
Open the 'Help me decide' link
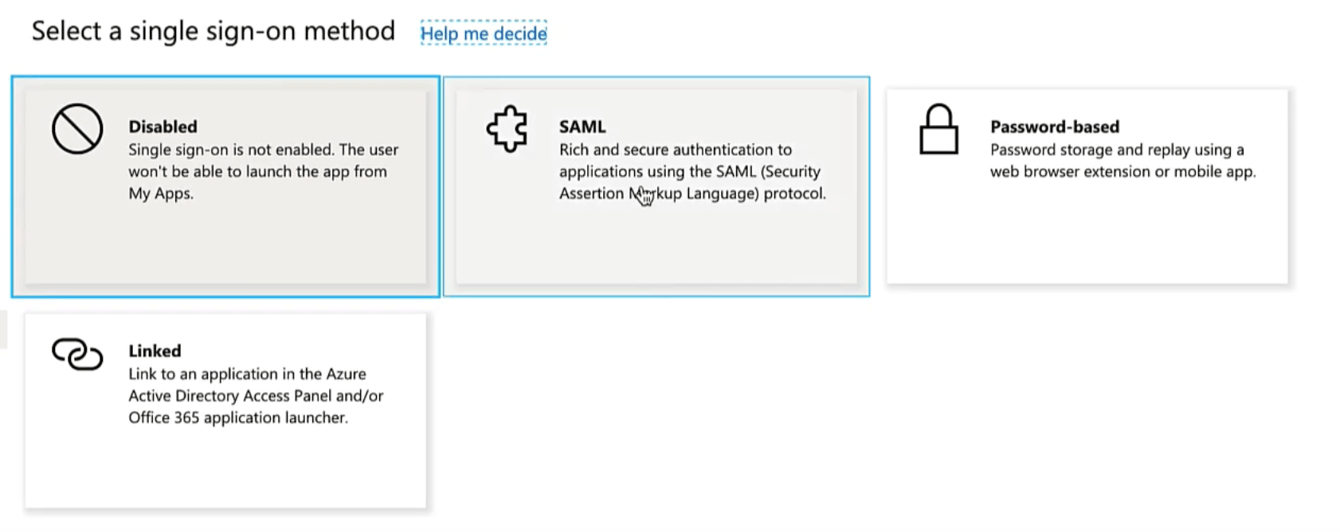tap(483, 33)
